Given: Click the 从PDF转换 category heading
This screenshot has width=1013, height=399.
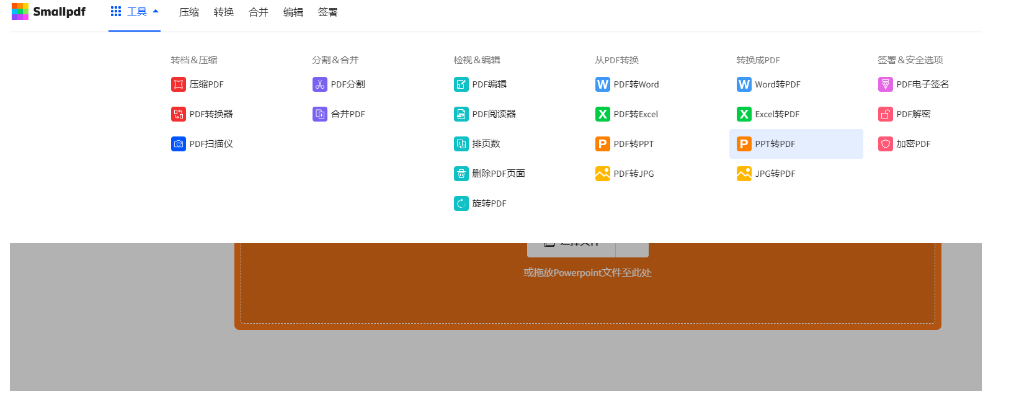Looking at the screenshot, I should (x=617, y=60).
